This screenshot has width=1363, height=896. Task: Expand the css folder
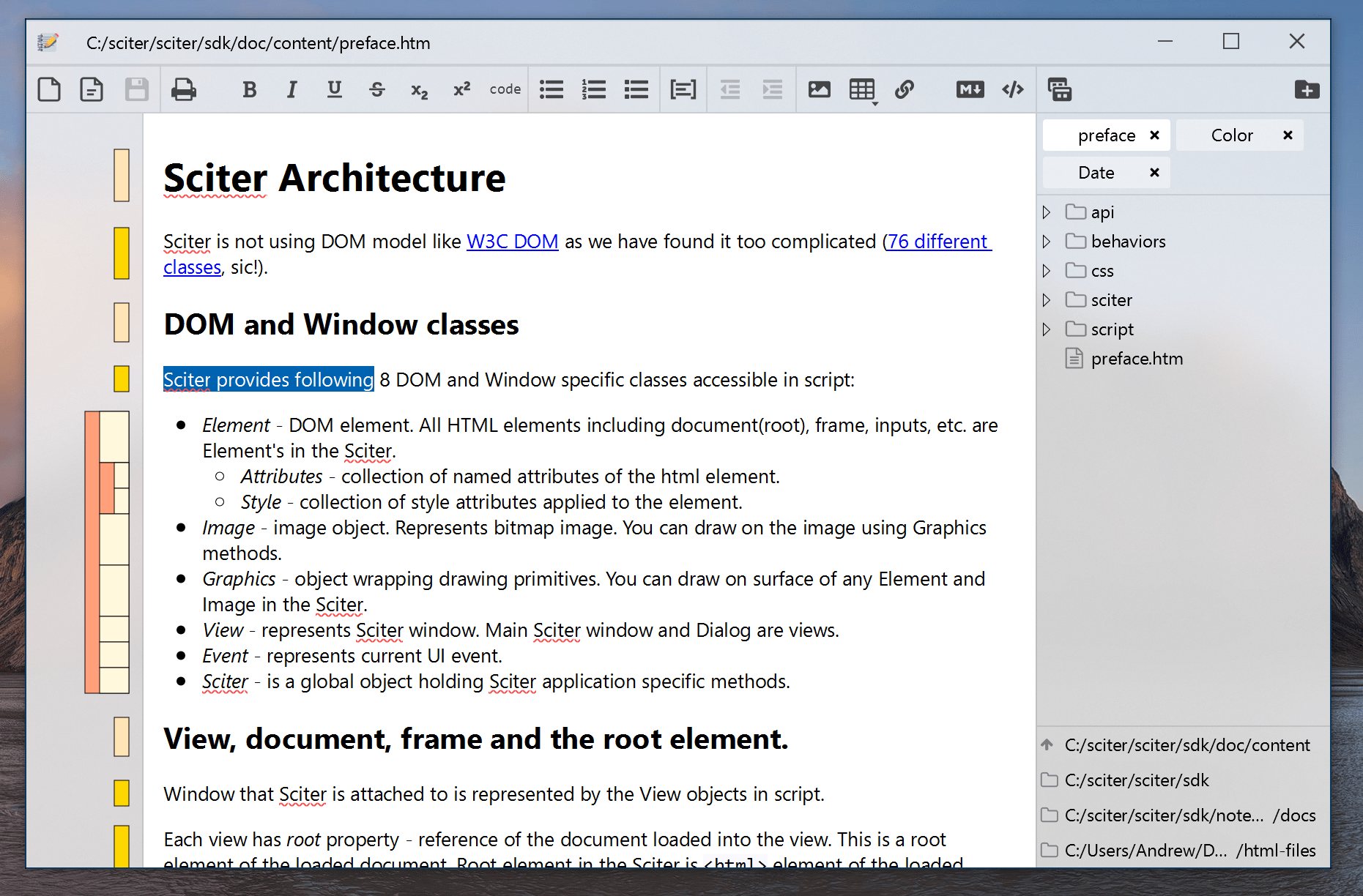(x=1047, y=271)
